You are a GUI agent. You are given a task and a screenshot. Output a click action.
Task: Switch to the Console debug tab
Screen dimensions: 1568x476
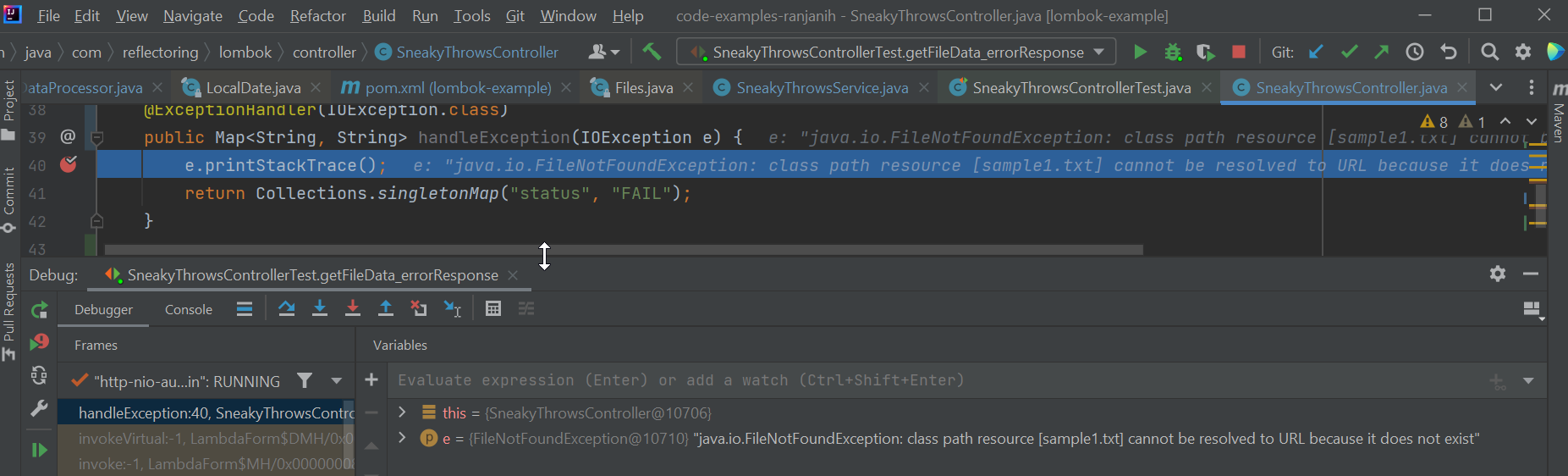[x=189, y=309]
